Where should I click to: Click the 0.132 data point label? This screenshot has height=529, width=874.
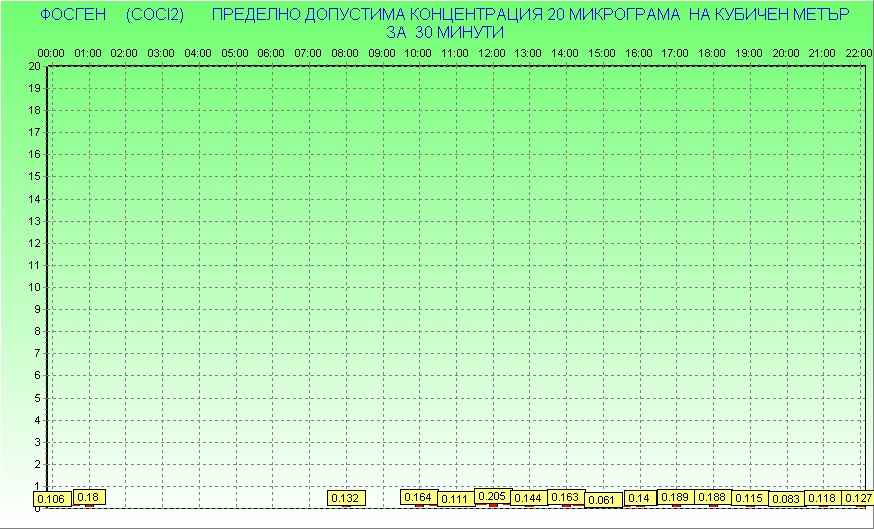coord(345,498)
